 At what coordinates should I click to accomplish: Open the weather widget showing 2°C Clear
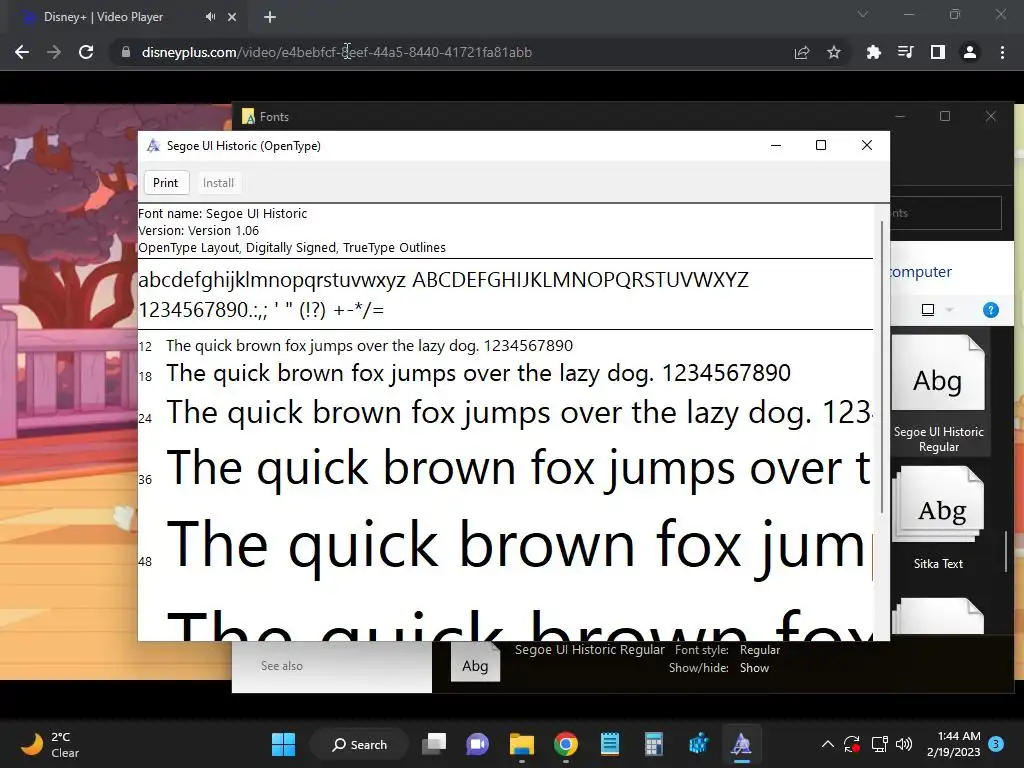coord(50,744)
